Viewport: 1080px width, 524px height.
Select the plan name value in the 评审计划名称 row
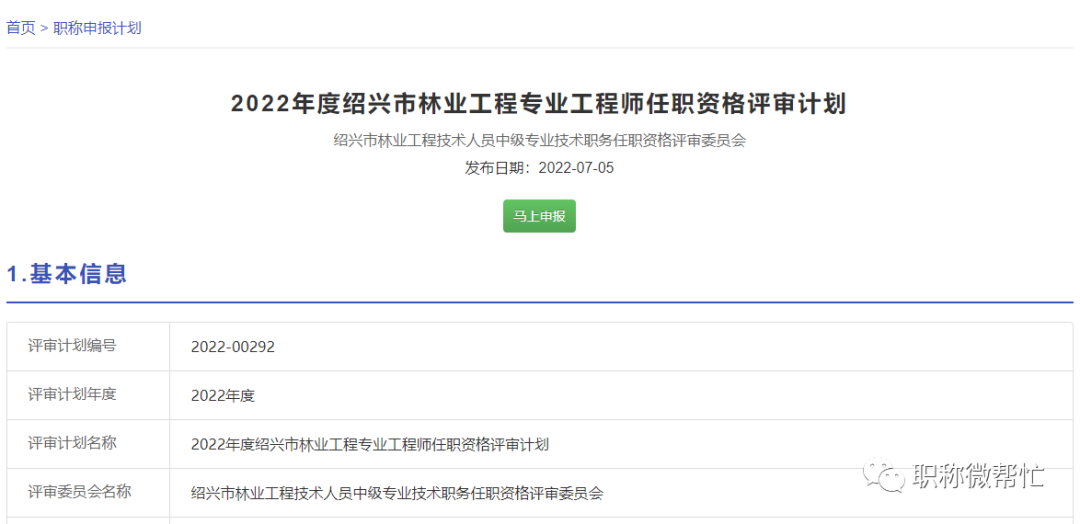pyautogui.click(x=370, y=445)
